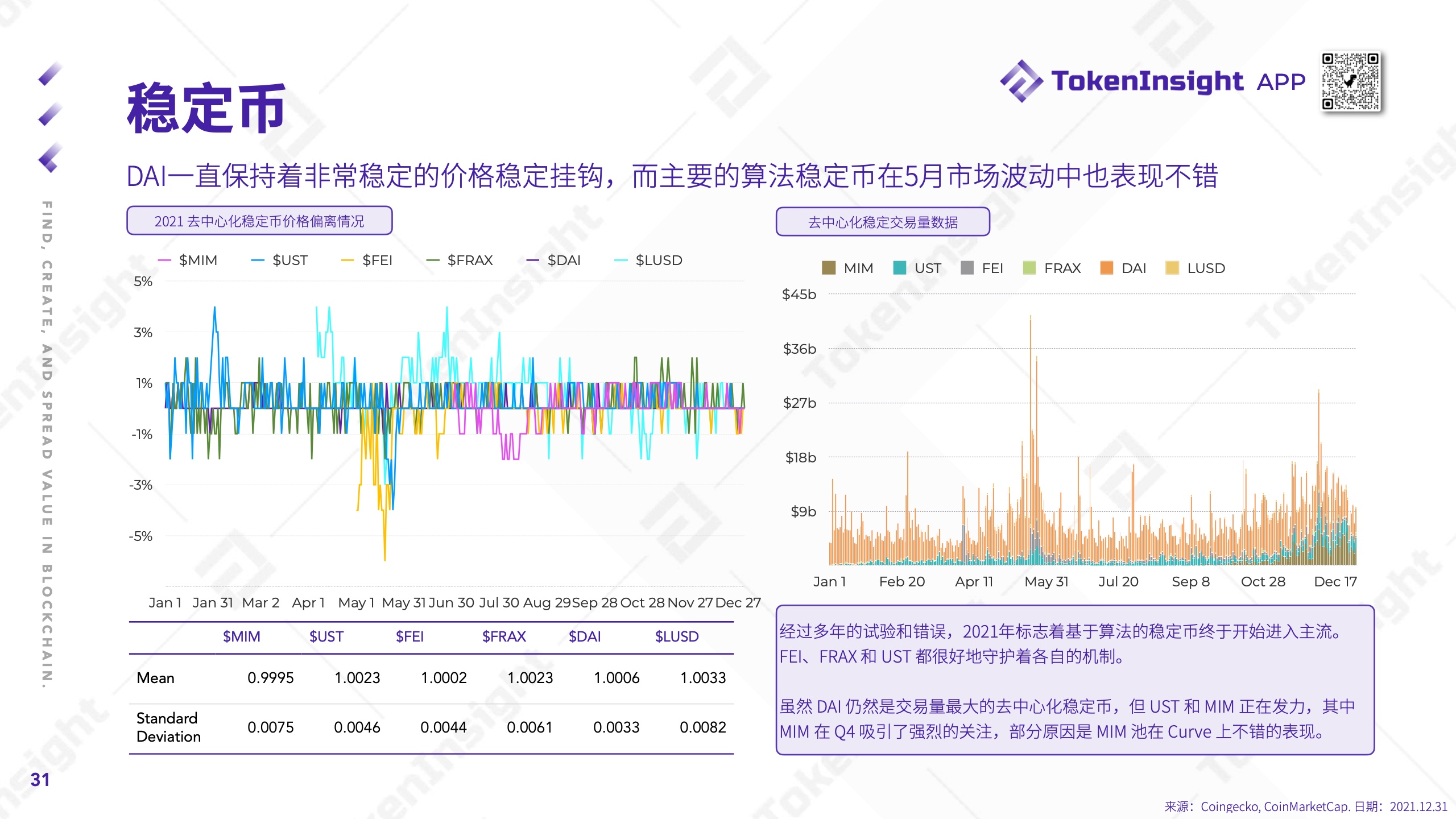This screenshot has width=1456, height=819.
Task: Click the $FRAX line legend entry
Action: (460, 260)
